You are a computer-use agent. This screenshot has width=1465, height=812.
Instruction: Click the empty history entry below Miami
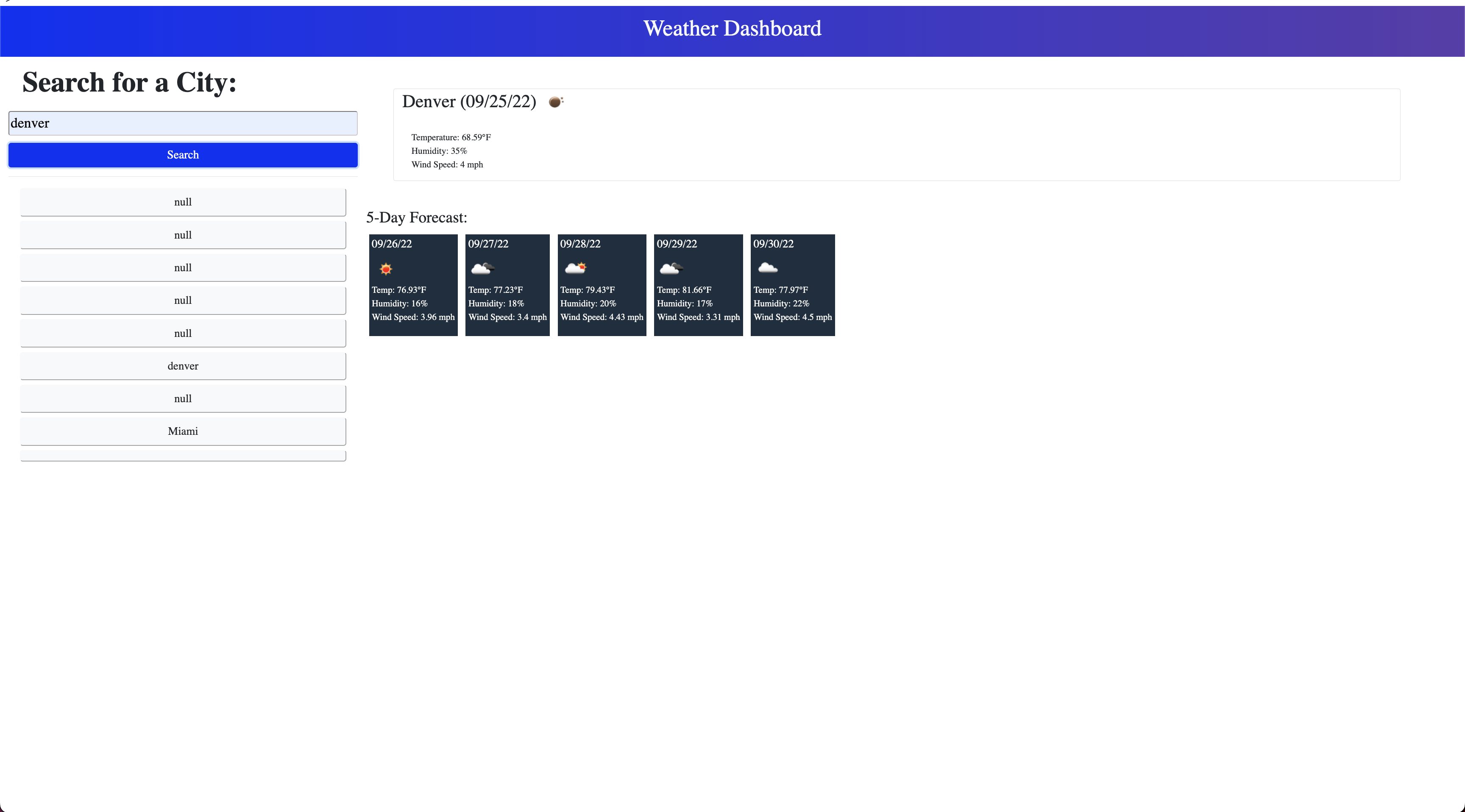(183, 455)
